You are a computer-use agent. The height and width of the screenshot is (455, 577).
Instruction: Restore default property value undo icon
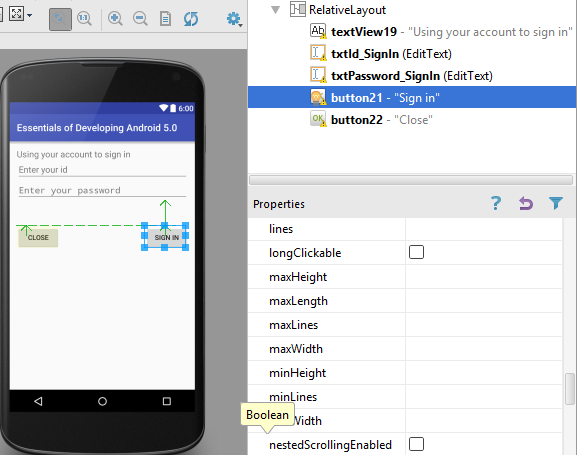(x=526, y=203)
